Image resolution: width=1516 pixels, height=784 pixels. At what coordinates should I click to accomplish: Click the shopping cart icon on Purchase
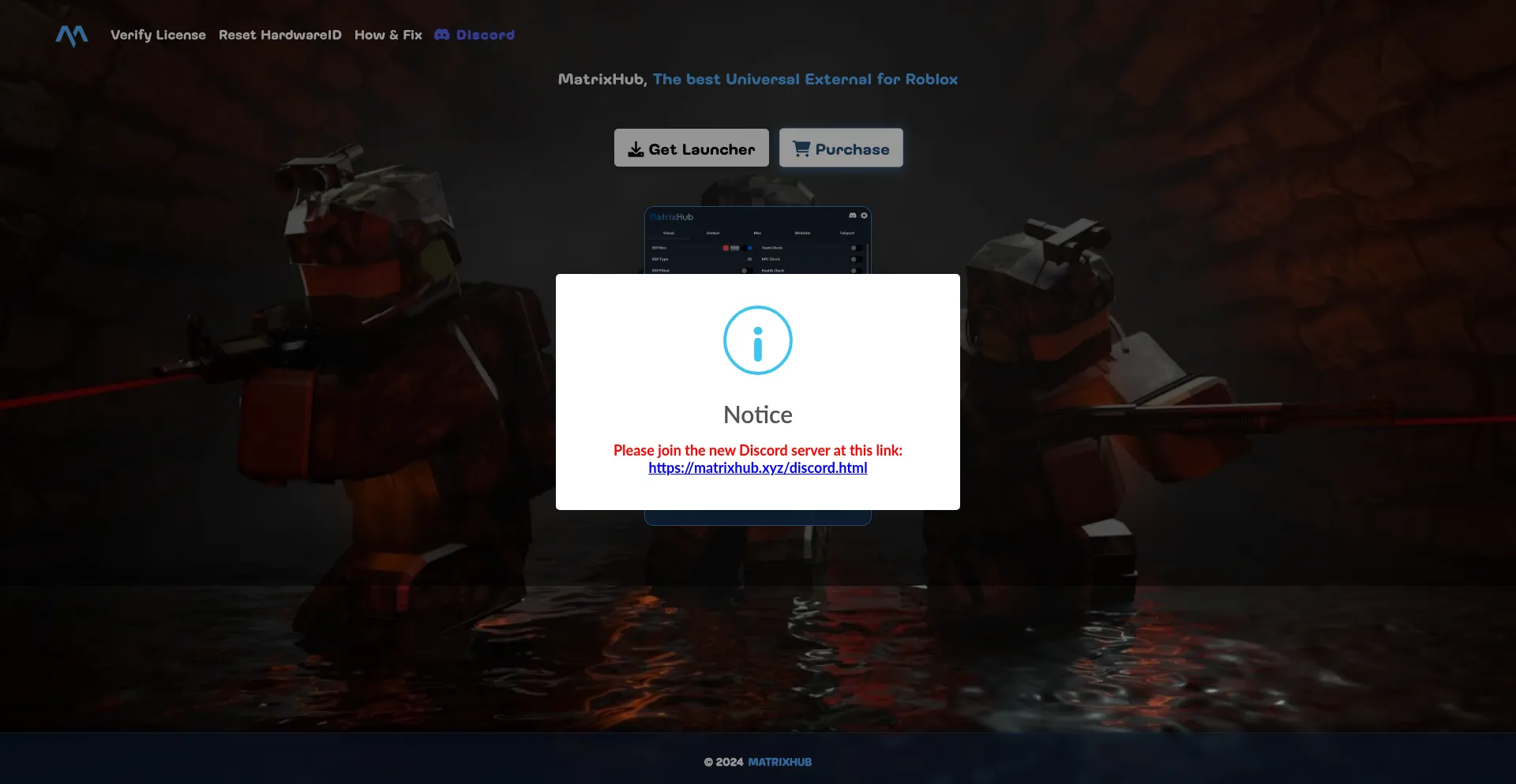(801, 148)
